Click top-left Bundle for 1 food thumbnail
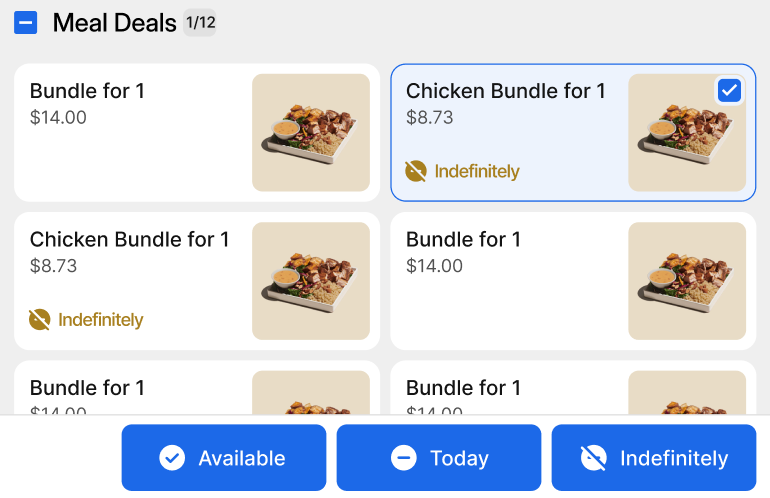This screenshot has width=770, height=498. point(311,133)
